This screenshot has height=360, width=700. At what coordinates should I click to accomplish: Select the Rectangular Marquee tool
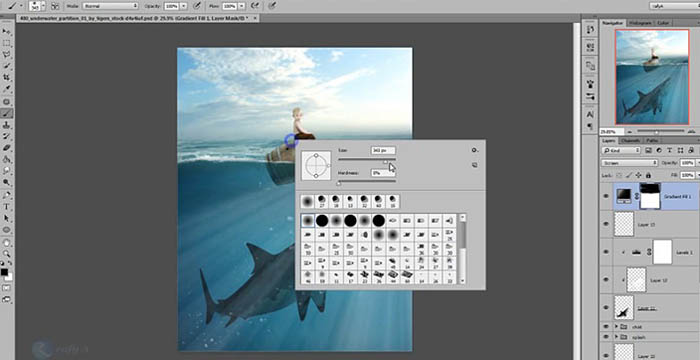pyautogui.click(x=7, y=43)
